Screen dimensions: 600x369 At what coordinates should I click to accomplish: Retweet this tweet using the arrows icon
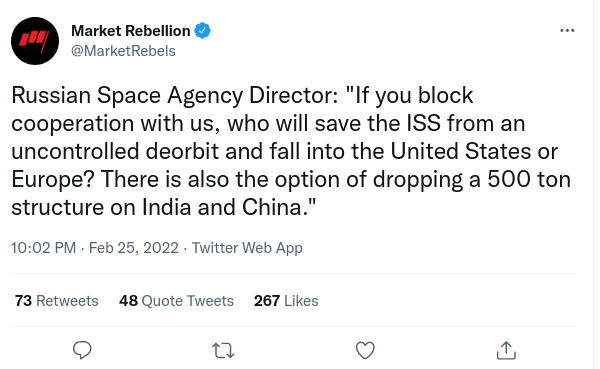pos(223,351)
